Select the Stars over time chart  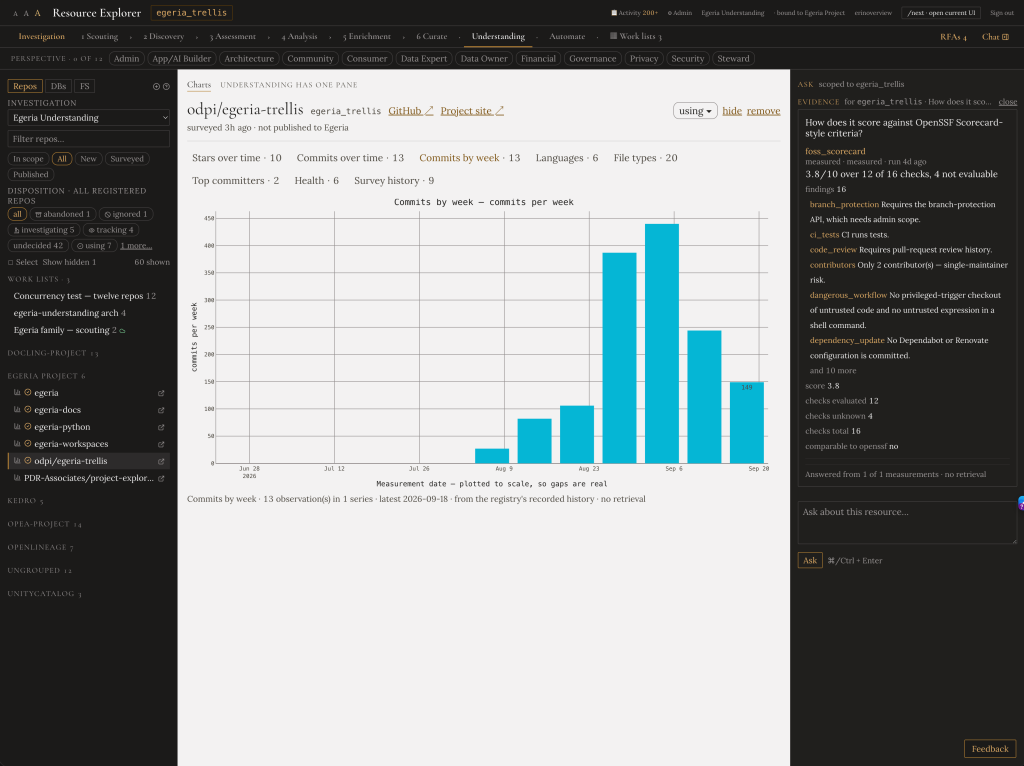click(236, 158)
